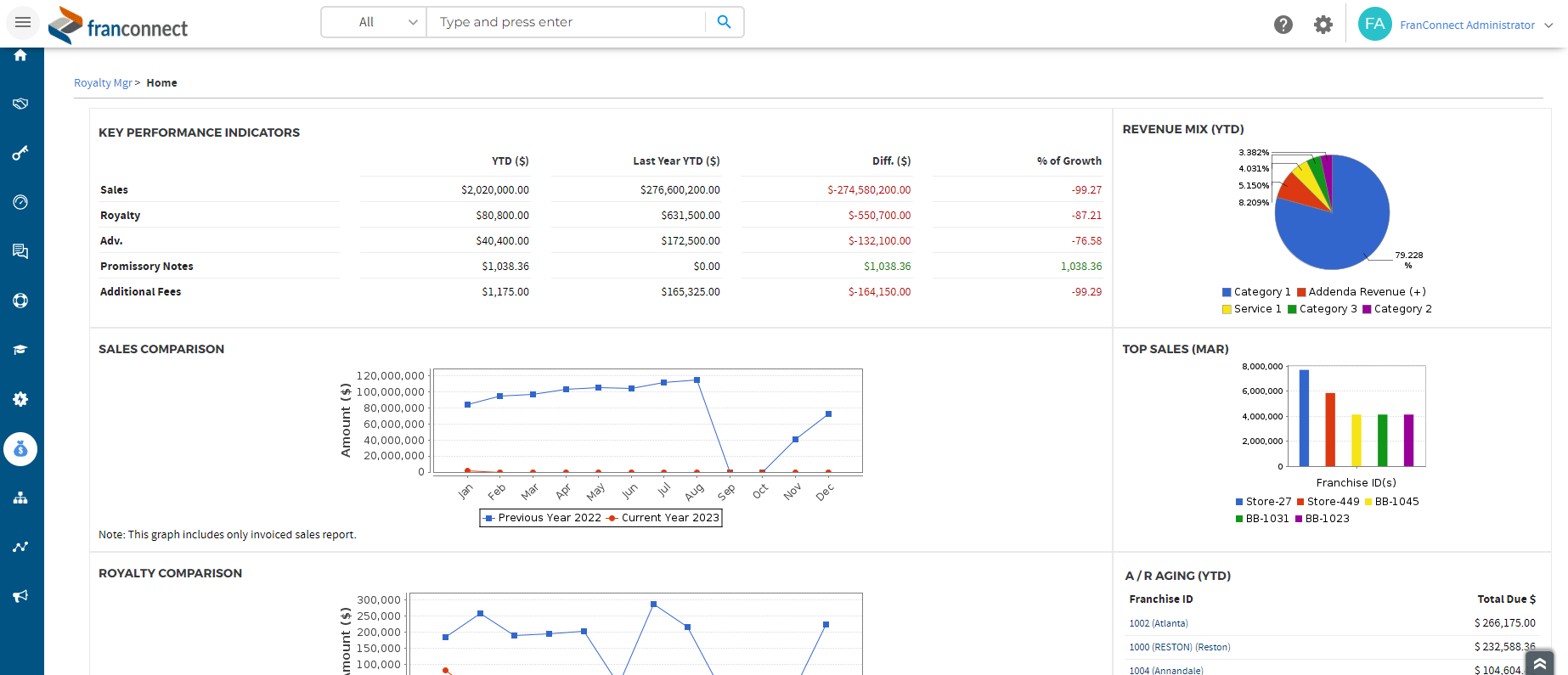
Task: Click the lifebuoy support icon in sidebar
Action: (x=20, y=301)
